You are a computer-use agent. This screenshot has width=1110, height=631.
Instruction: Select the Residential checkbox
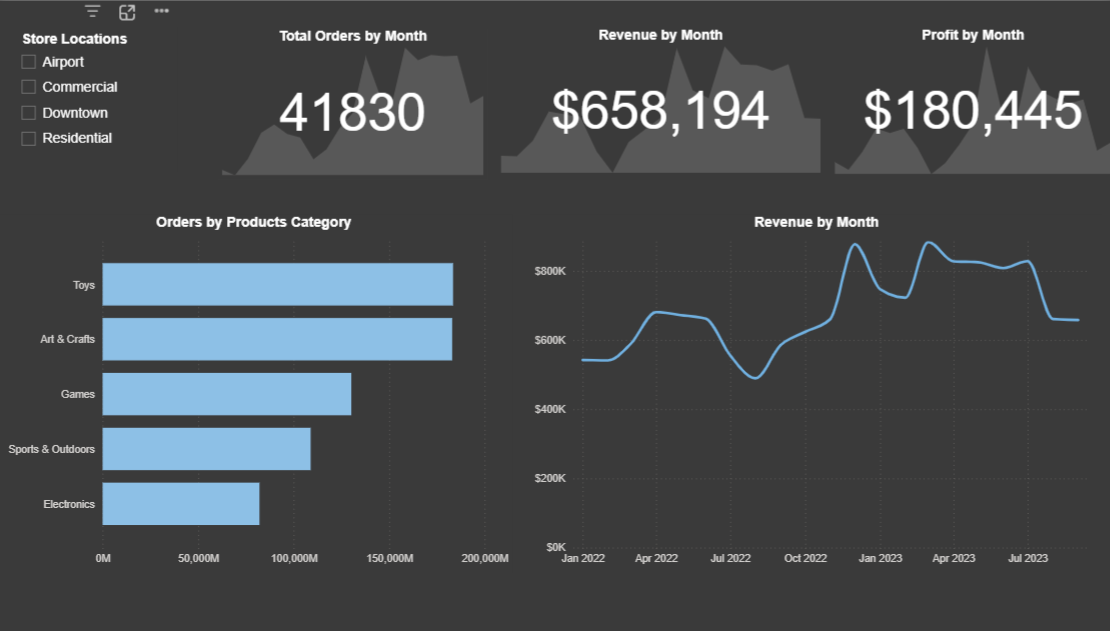pyautogui.click(x=29, y=138)
